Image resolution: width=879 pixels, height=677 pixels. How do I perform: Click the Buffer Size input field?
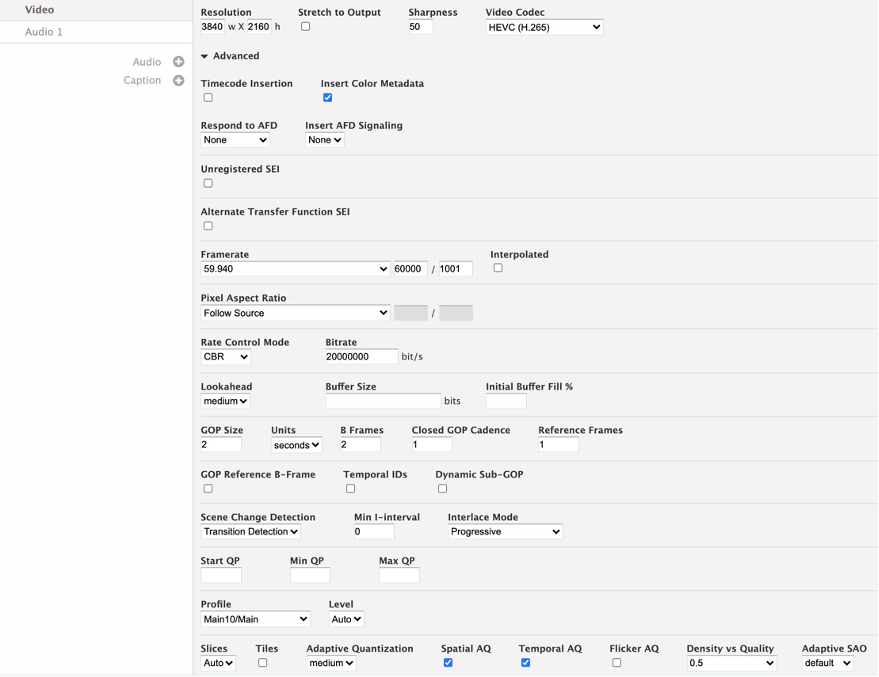(x=383, y=401)
